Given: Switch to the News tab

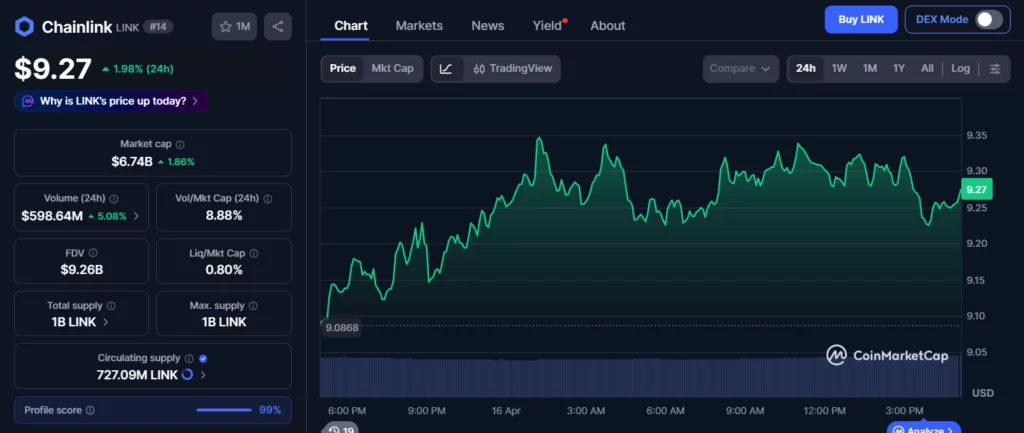Looking at the screenshot, I should tap(488, 25).
